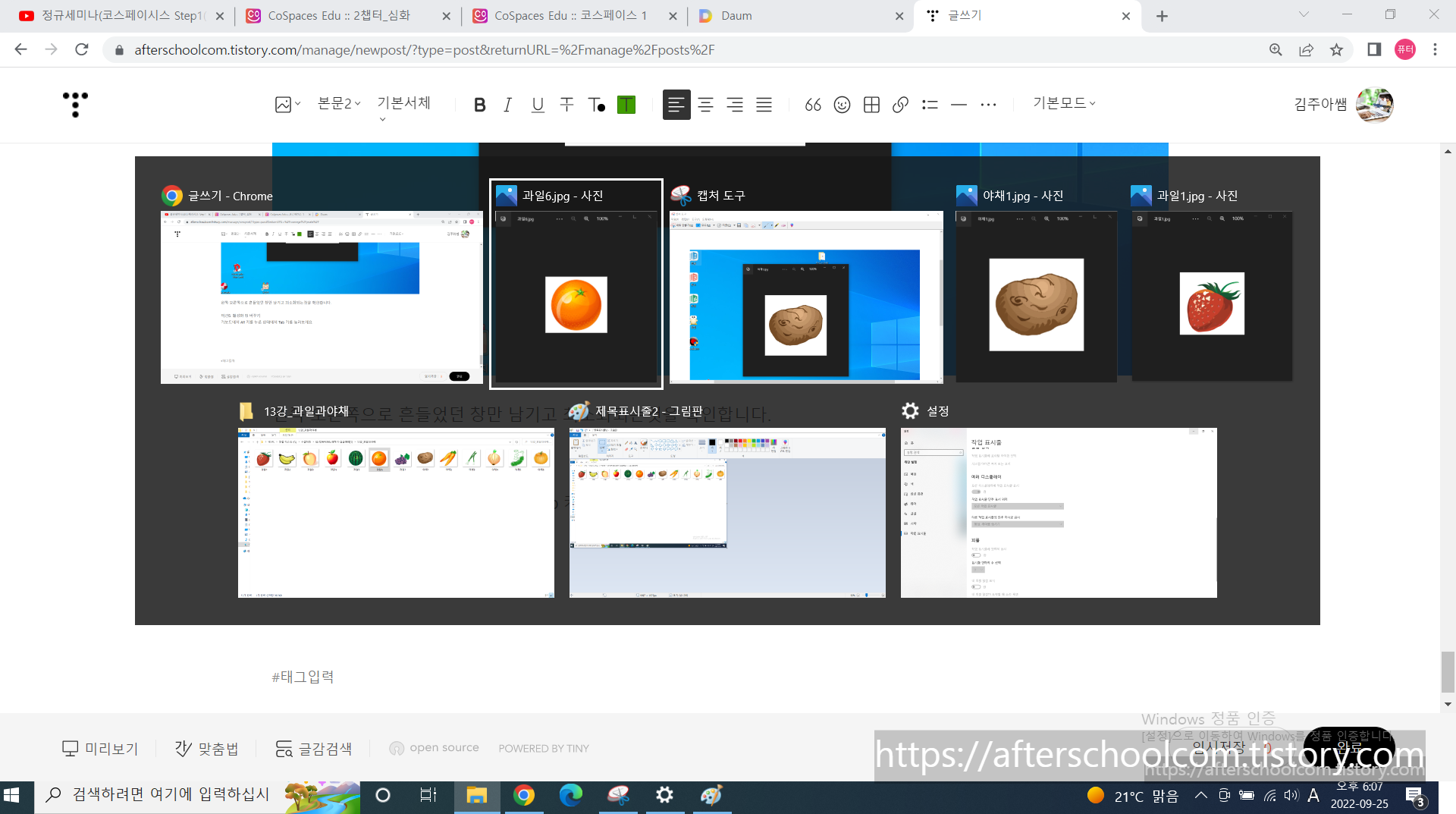
Task: Open the 기본서체 font dropdown
Action: (404, 106)
